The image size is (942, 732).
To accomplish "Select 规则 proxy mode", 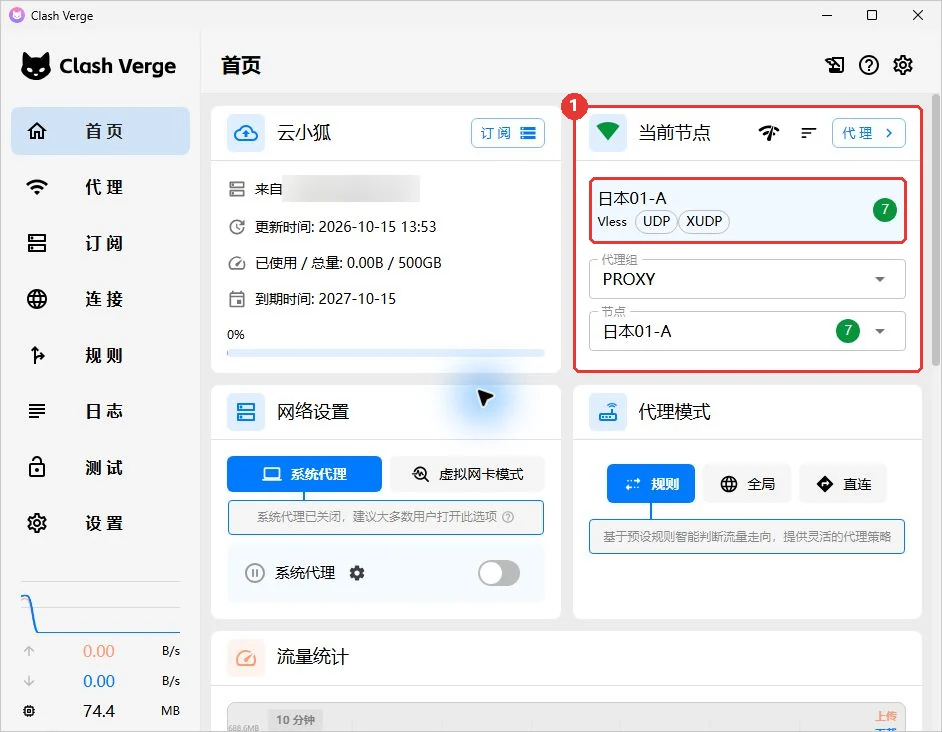I will point(651,484).
